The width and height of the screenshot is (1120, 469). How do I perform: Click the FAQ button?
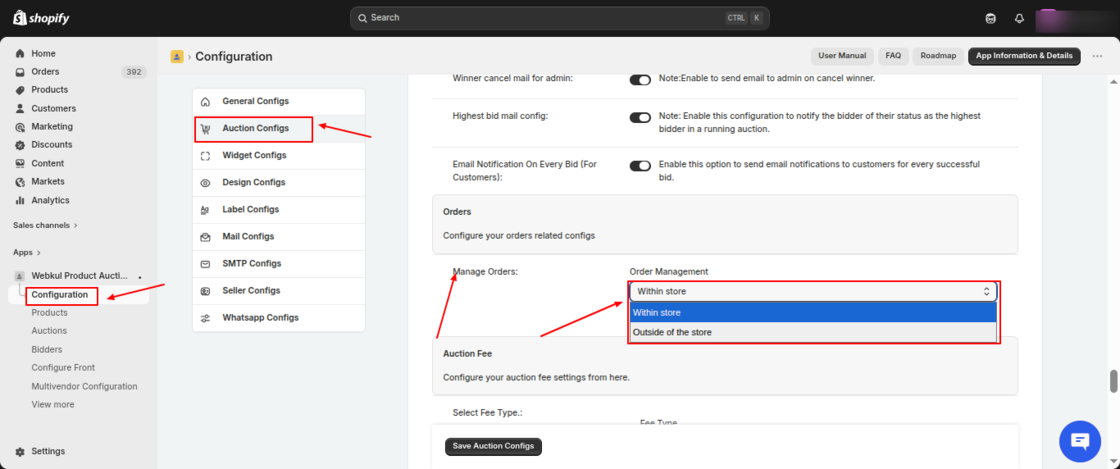[x=893, y=56]
